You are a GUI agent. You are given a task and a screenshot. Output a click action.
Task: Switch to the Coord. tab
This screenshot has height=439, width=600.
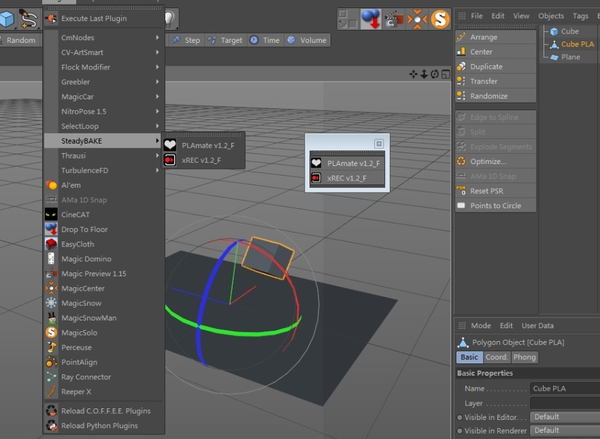[496, 357]
